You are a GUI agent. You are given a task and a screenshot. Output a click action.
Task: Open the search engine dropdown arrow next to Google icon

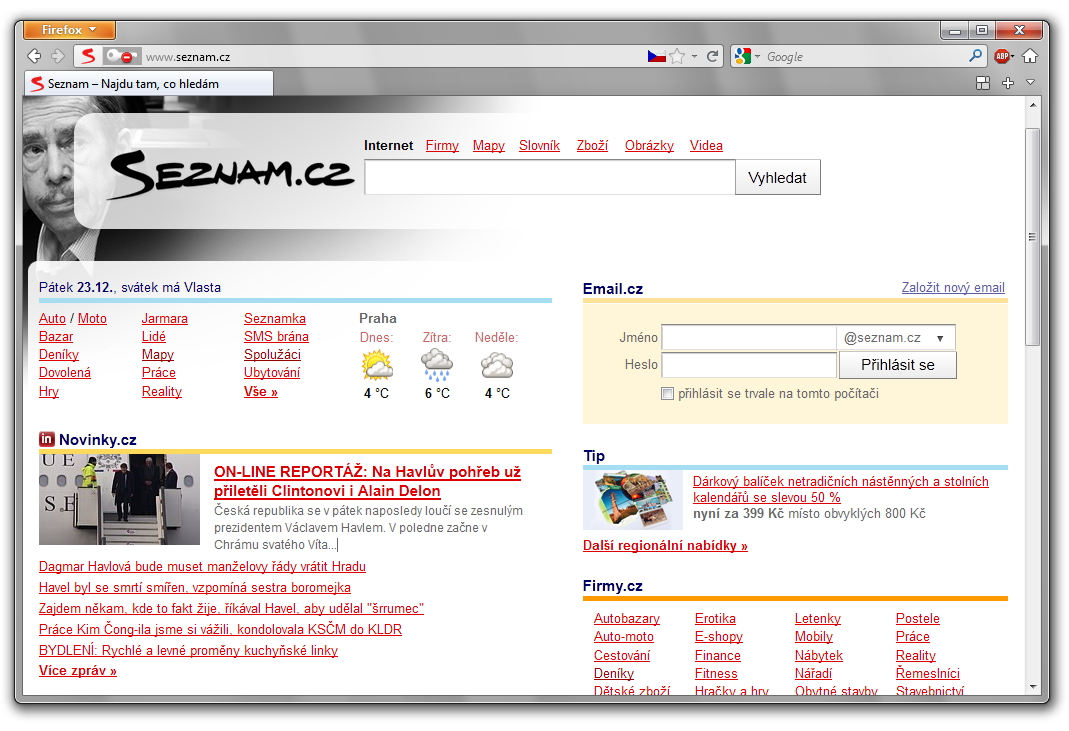(x=757, y=57)
